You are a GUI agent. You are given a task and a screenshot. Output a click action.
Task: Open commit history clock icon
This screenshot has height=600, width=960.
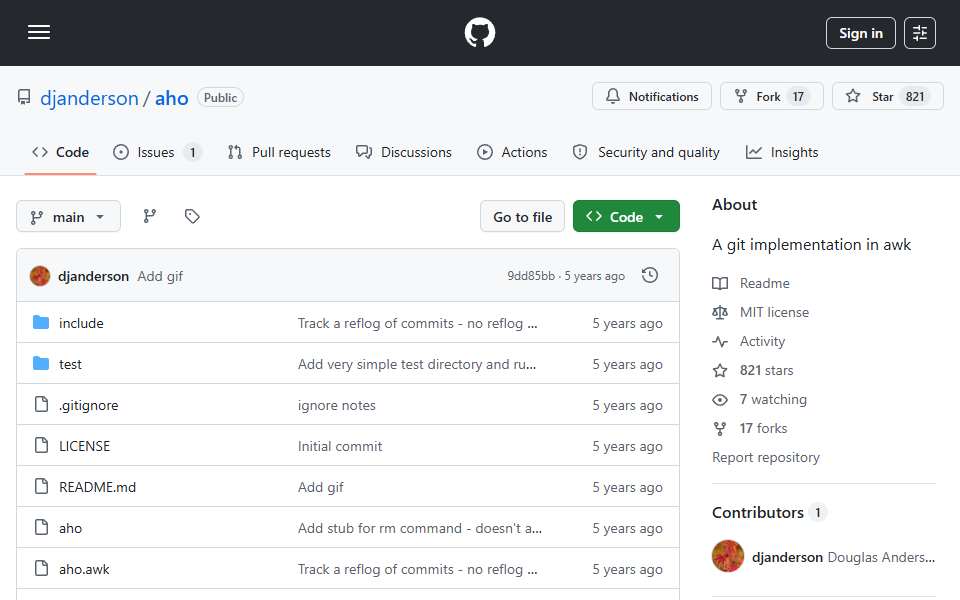click(650, 276)
